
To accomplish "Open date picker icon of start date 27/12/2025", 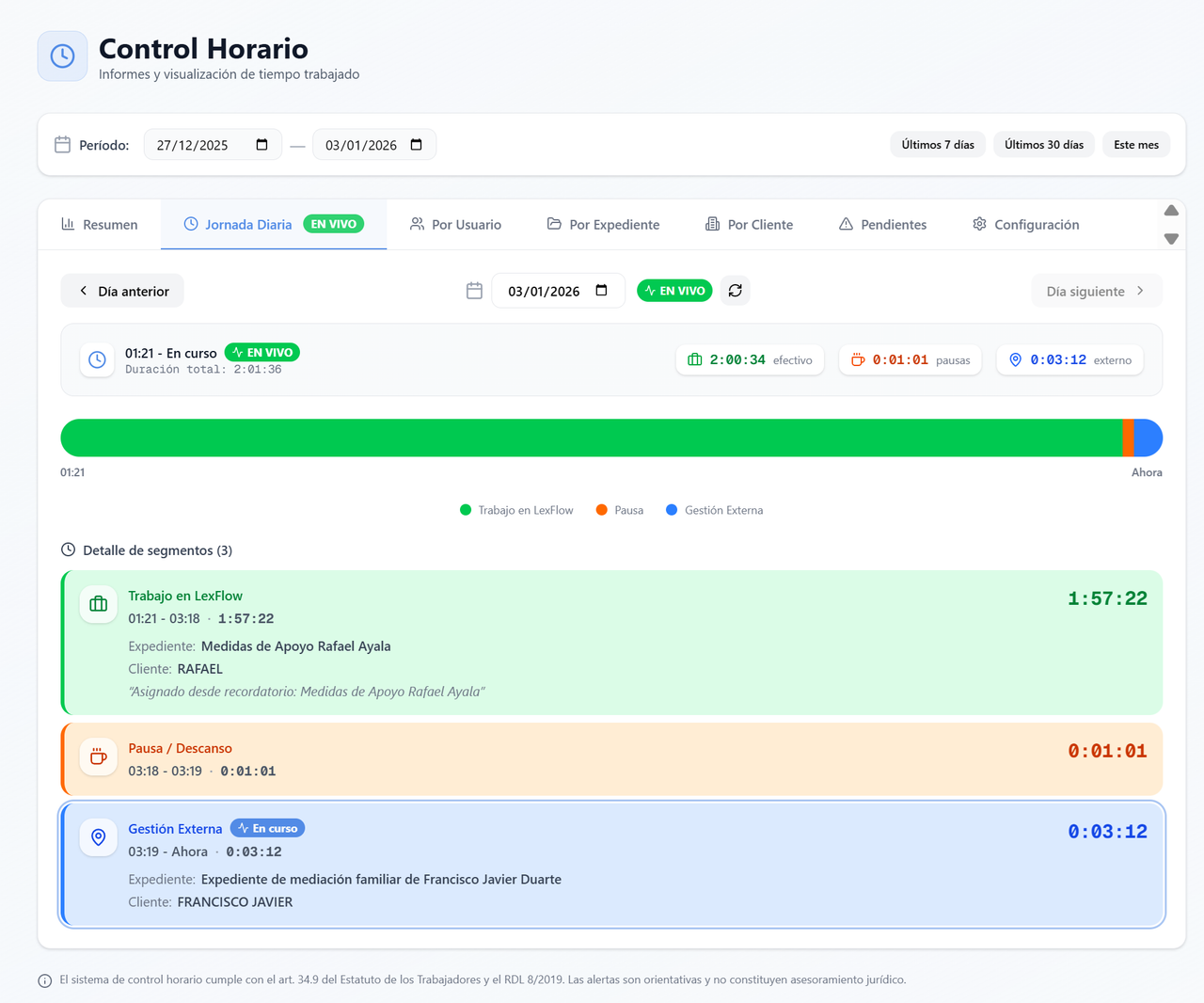I will coord(262,145).
